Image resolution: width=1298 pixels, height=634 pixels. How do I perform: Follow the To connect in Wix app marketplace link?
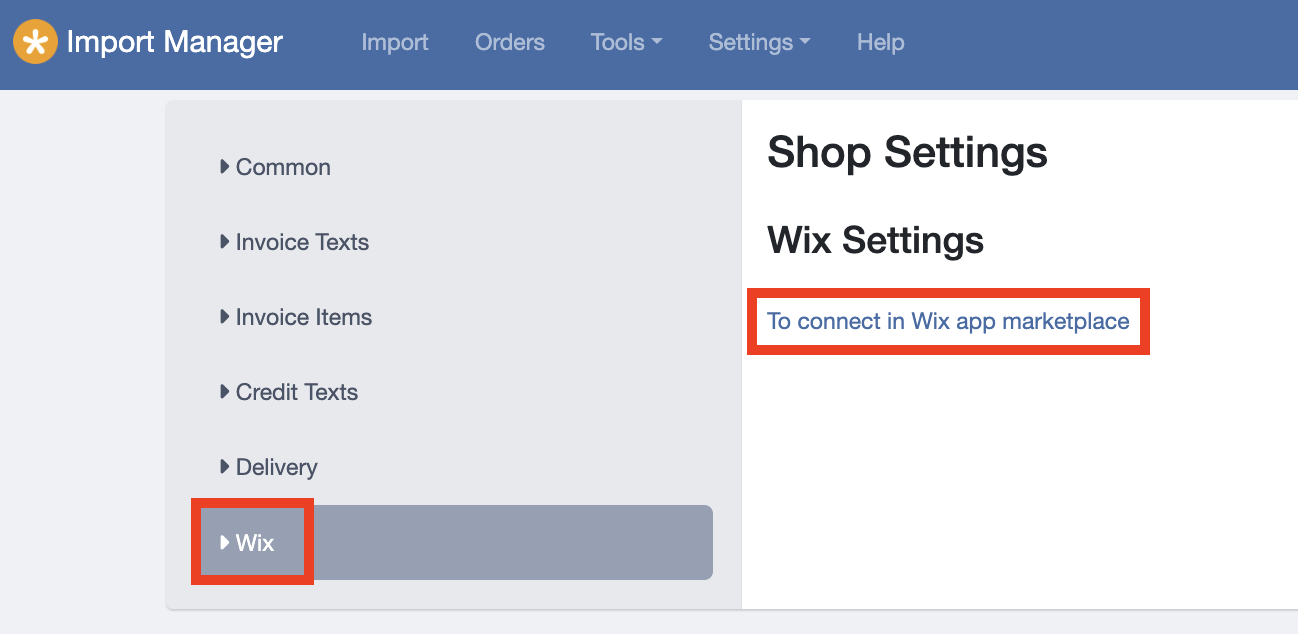point(948,321)
